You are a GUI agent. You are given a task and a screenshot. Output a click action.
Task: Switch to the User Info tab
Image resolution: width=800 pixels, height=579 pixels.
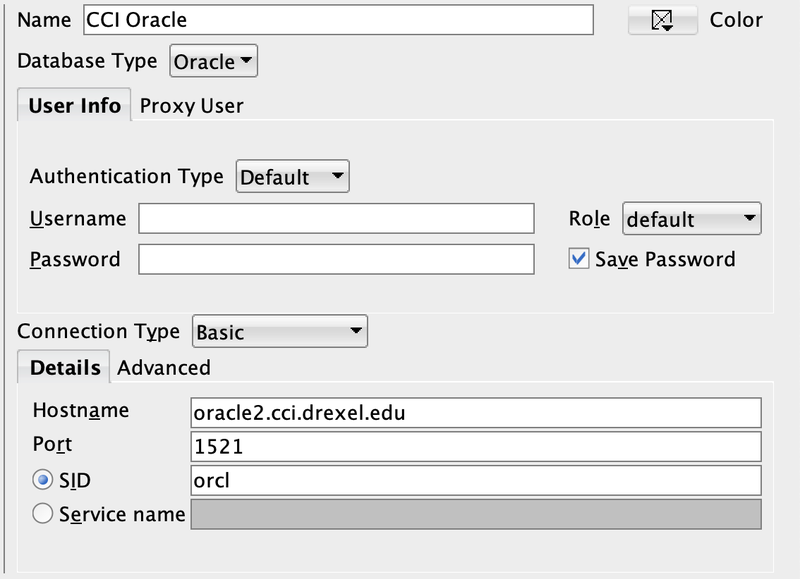tap(74, 105)
